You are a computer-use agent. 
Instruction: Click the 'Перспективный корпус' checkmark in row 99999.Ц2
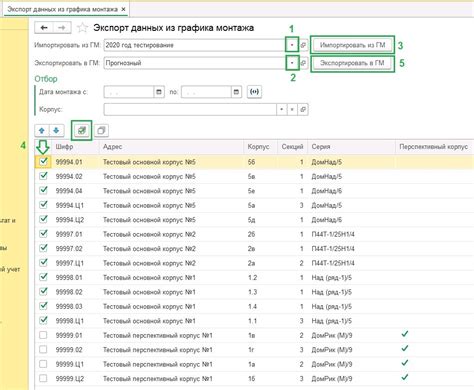point(405,377)
